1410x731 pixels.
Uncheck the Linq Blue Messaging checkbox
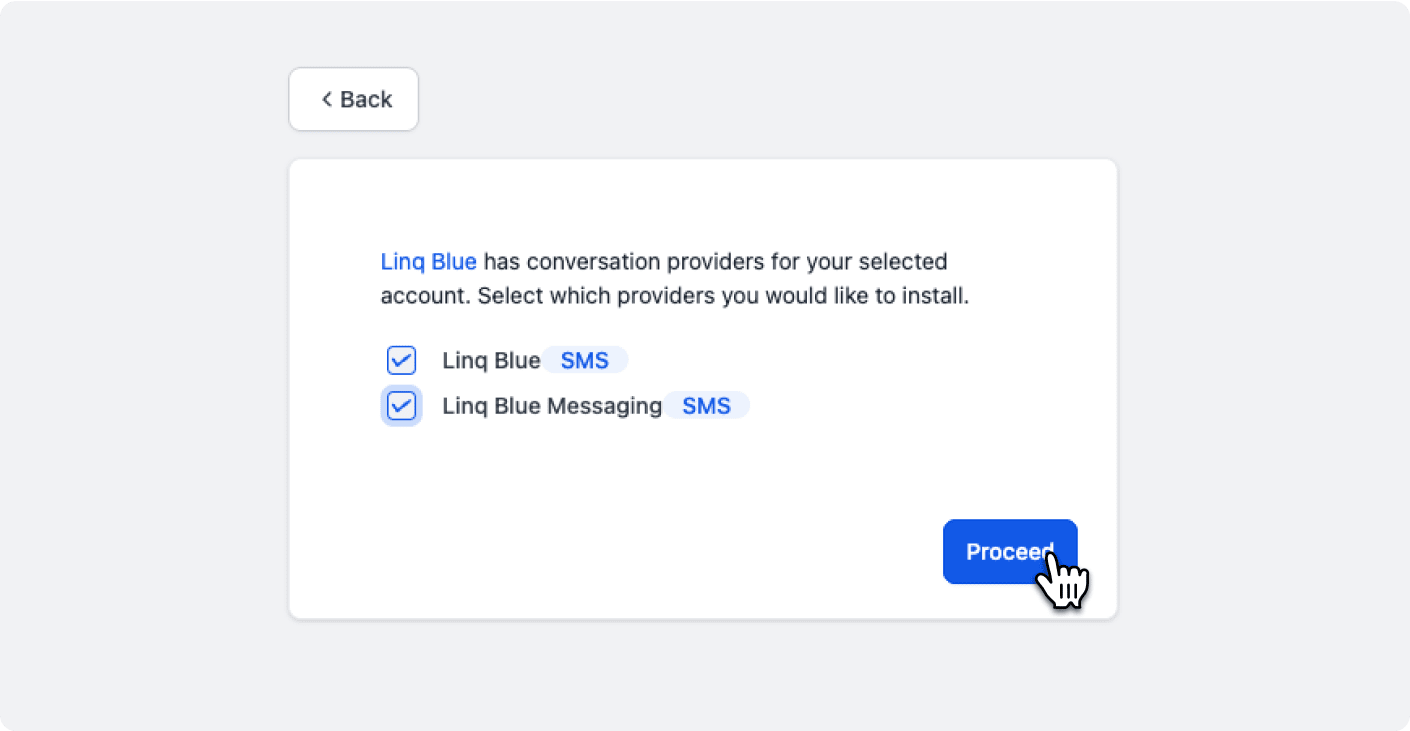(401, 406)
